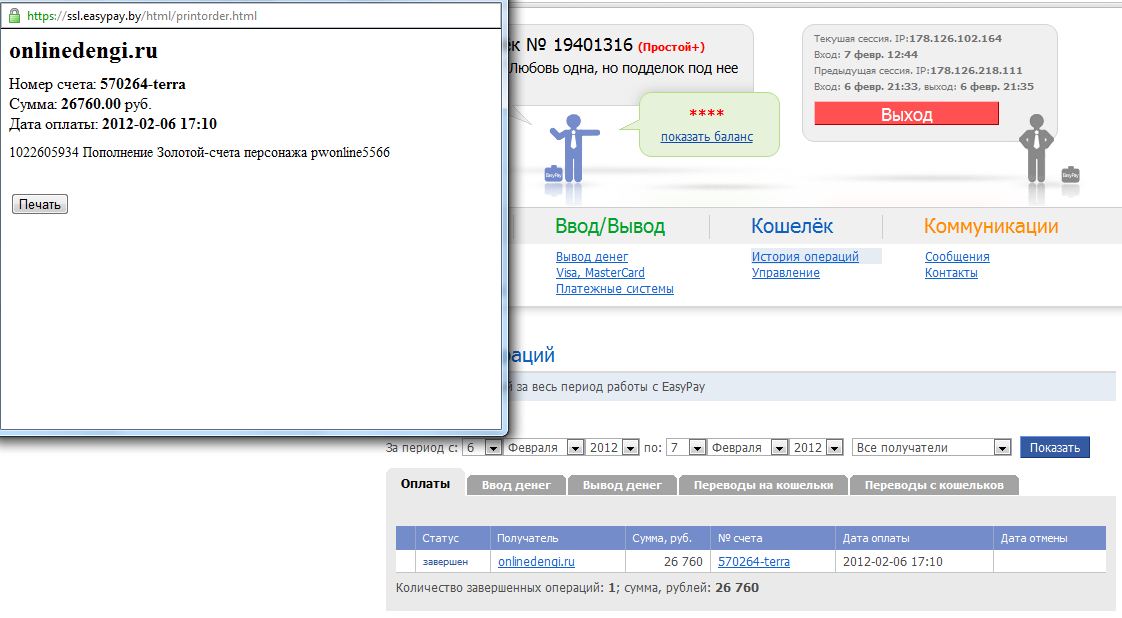Click the 26760.00 sum in popup
Screen dimensions: 1122x618
[x=91, y=104]
